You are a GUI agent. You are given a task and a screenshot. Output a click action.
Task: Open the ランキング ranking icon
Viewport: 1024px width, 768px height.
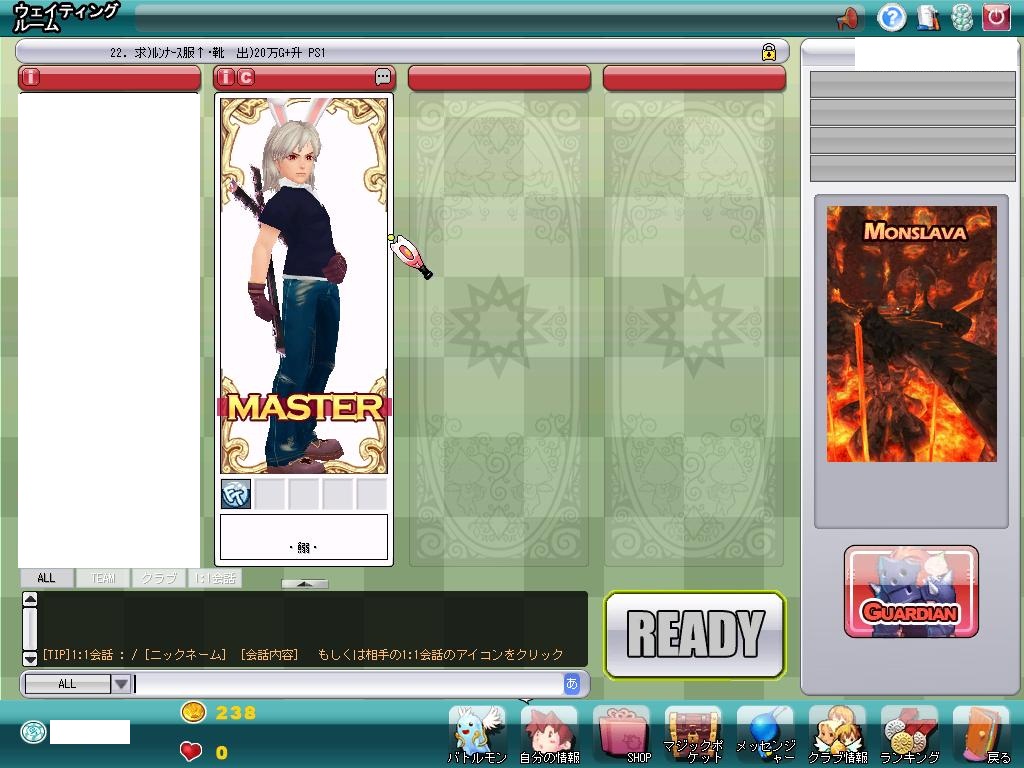click(909, 734)
